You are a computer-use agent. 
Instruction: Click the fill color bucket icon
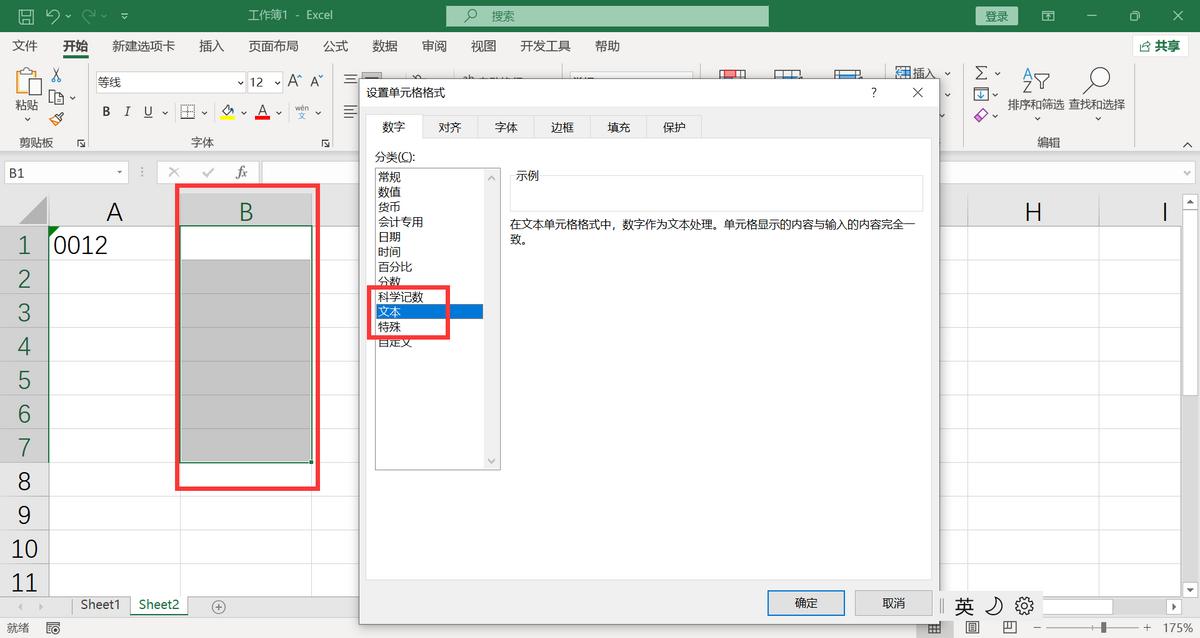click(228, 111)
